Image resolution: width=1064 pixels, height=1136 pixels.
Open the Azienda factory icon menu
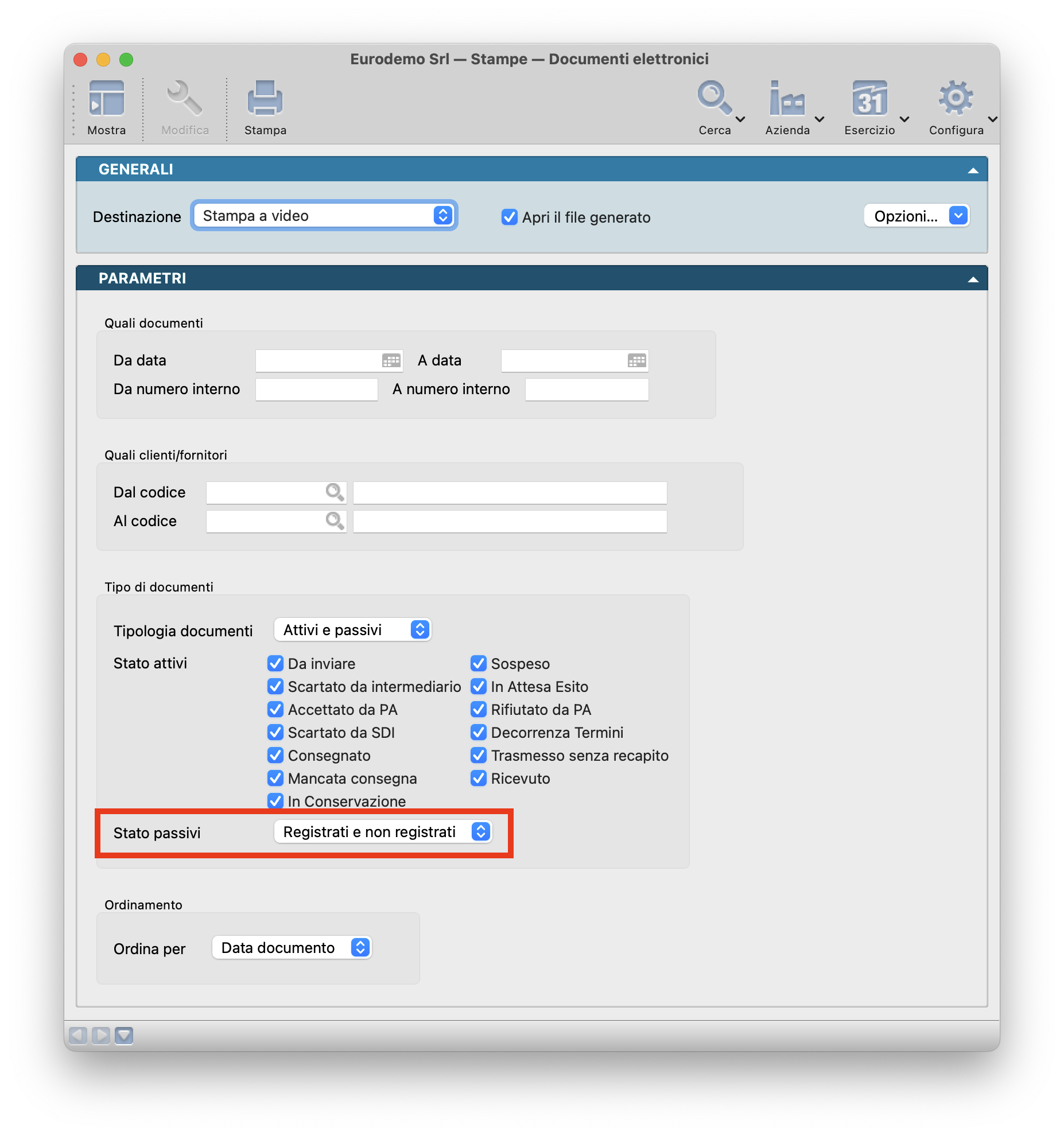pyautogui.click(x=787, y=99)
